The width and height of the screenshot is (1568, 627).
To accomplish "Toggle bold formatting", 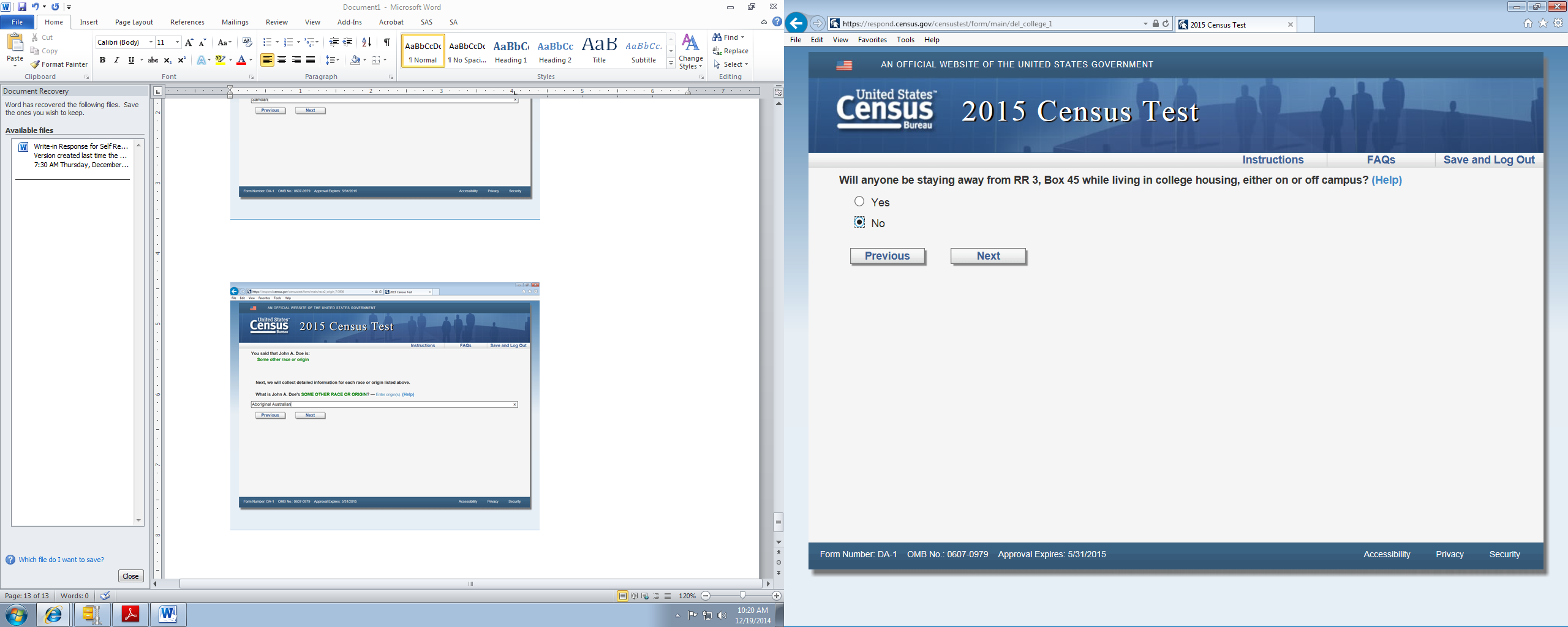I will click(102, 60).
